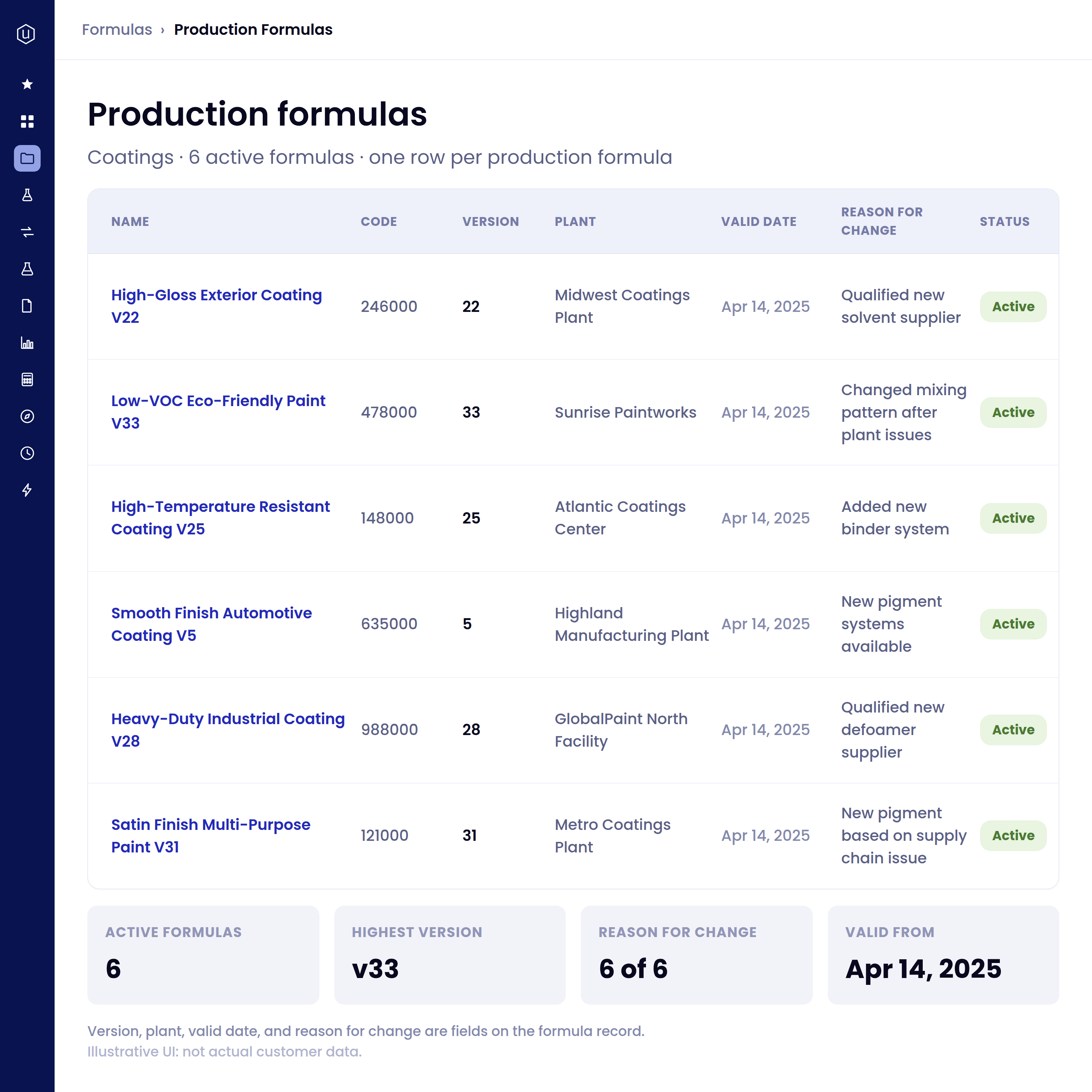The width and height of the screenshot is (1092, 1092).
Task: Open the document page icon
Action: pyautogui.click(x=27, y=306)
